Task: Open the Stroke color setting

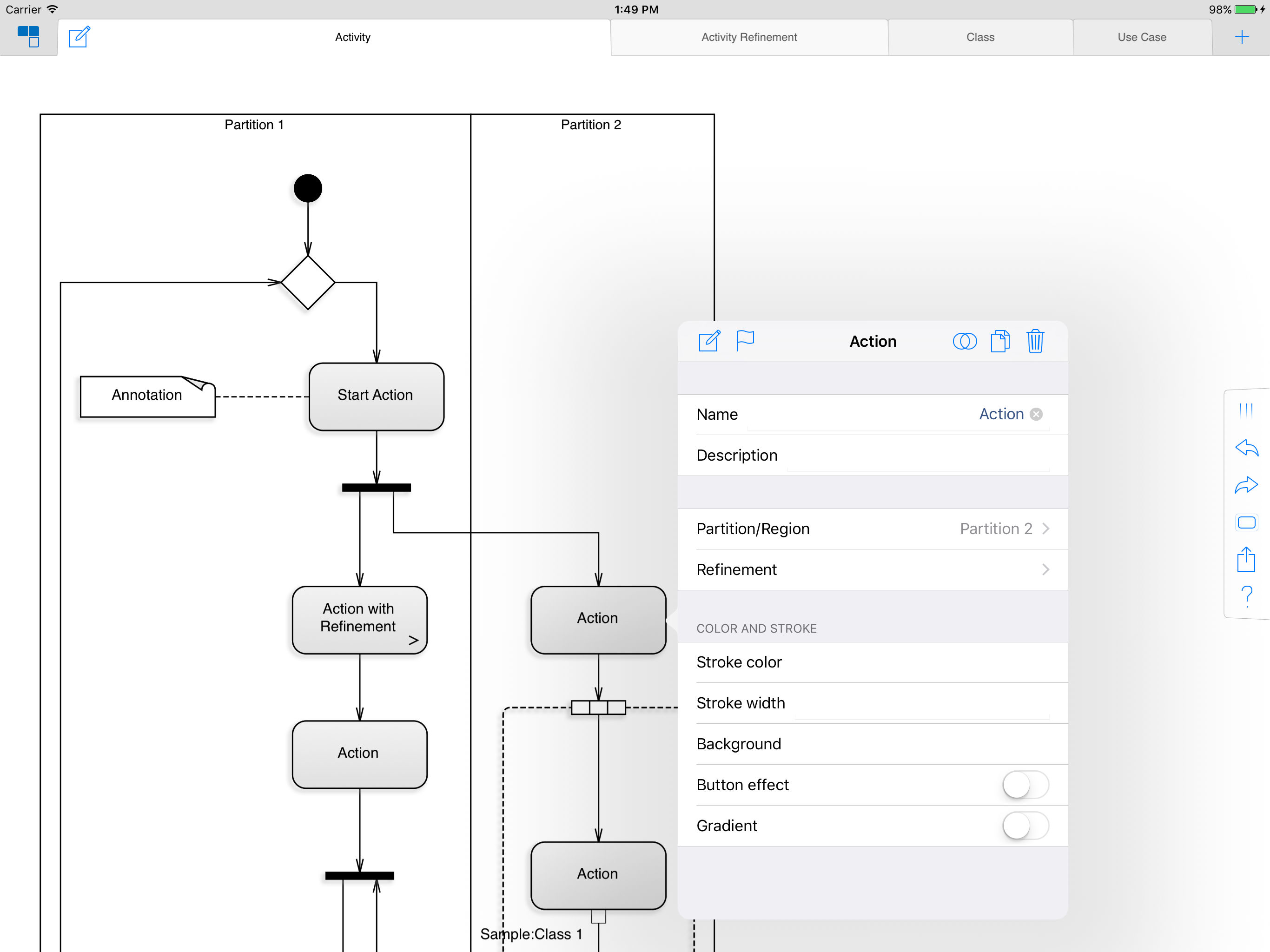Action: pyautogui.click(x=873, y=662)
